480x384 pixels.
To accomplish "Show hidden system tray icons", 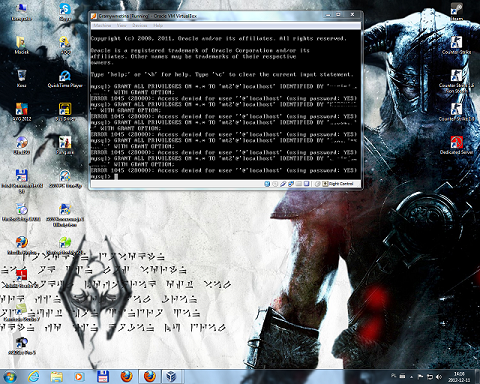I will point(411,377).
